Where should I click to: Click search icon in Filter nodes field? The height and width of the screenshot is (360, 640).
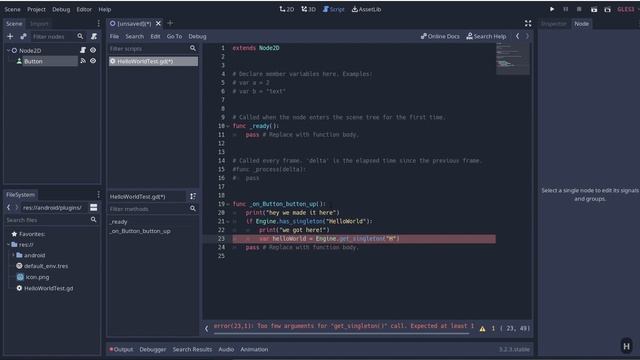(x=80, y=36)
